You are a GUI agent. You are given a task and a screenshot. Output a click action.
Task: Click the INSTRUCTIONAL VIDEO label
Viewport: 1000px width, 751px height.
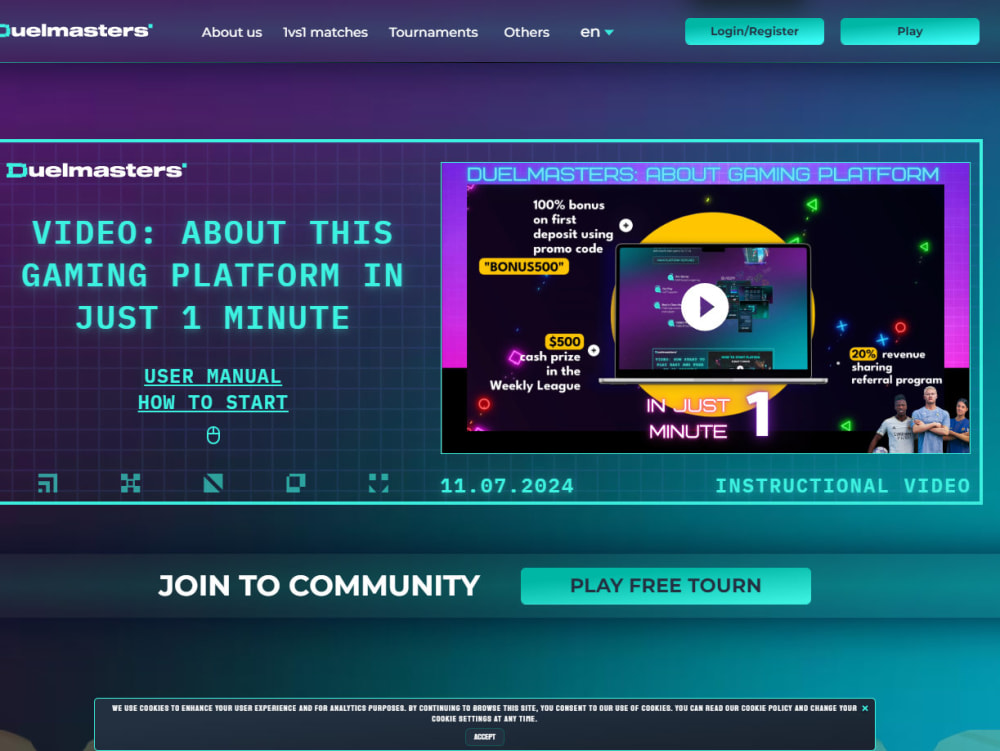tap(842, 486)
